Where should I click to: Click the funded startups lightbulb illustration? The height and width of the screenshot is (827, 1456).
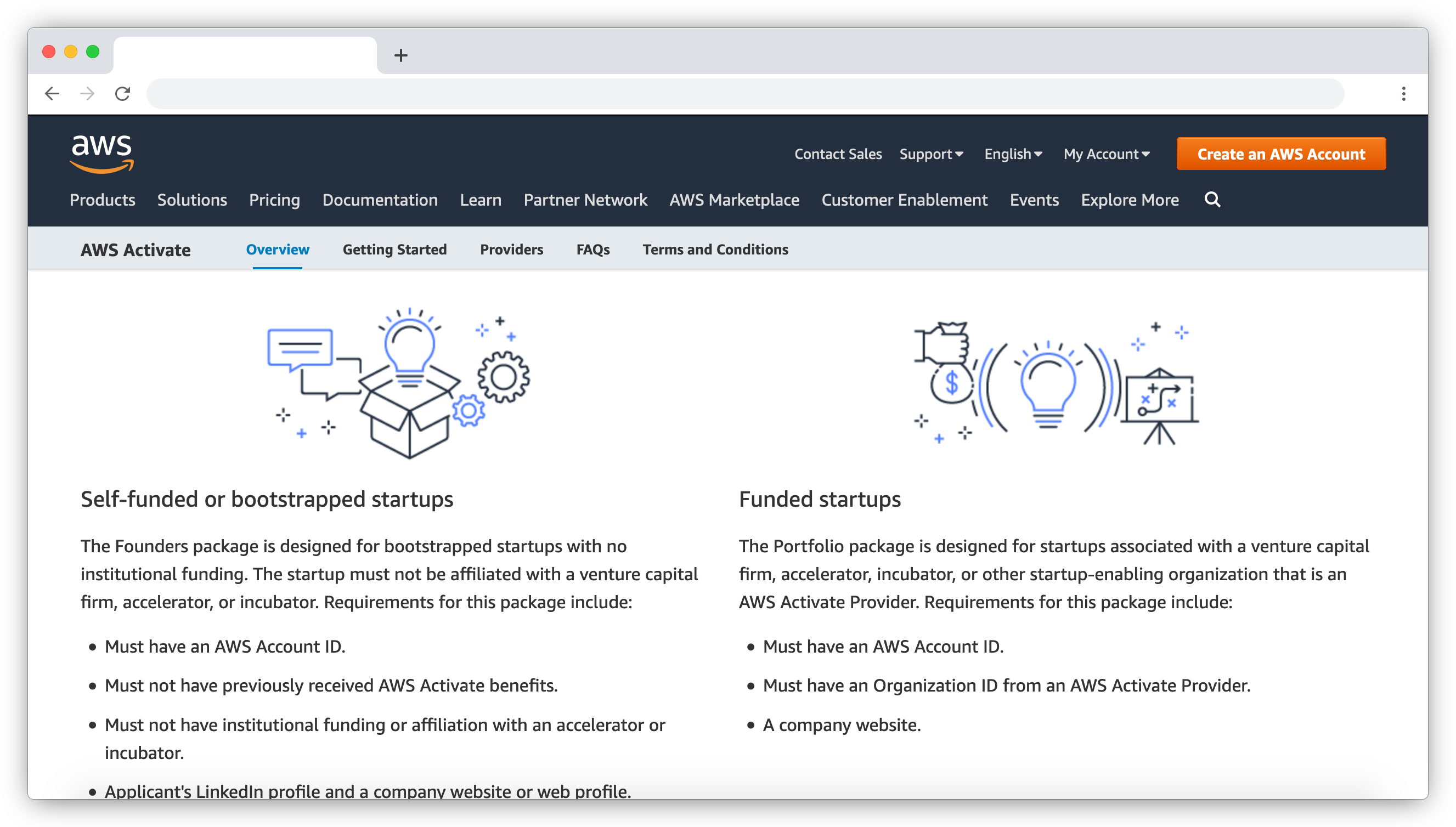[1056, 383]
